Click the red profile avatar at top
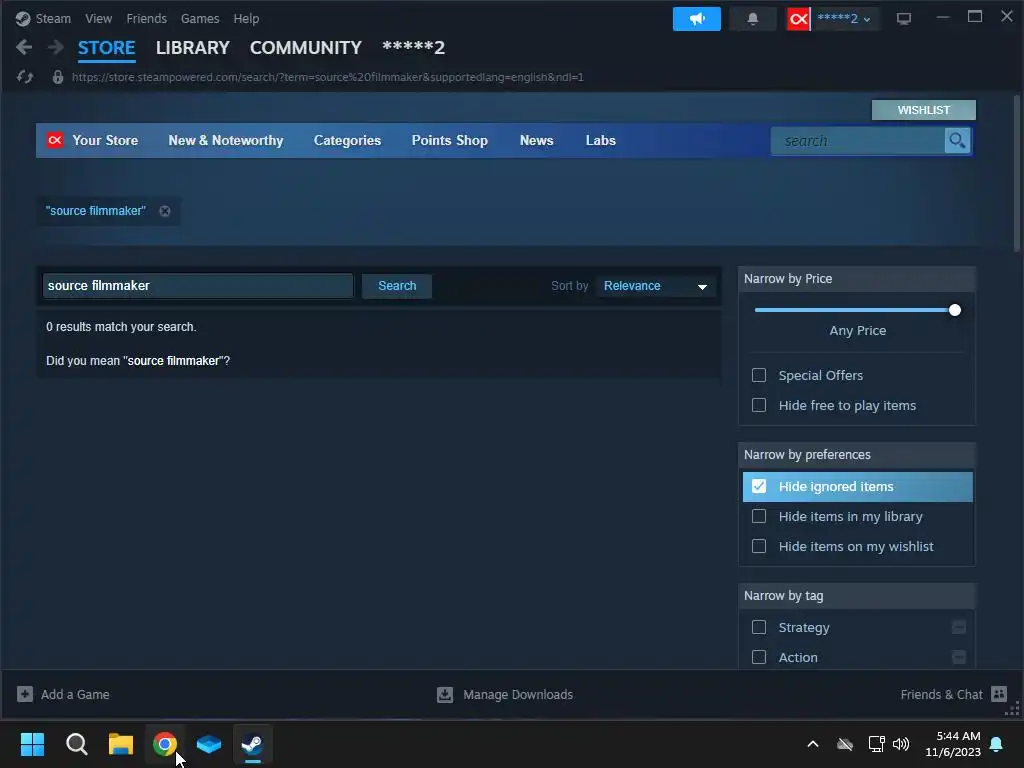1024x768 pixels. point(798,19)
